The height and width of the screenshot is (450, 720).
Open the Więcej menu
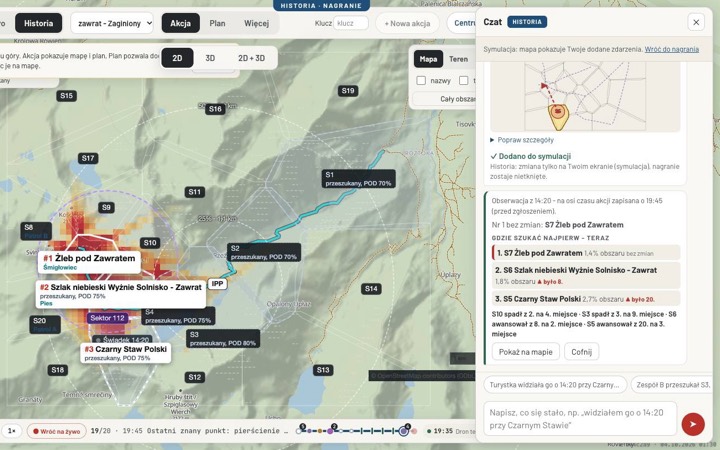click(x=256, y=23)
